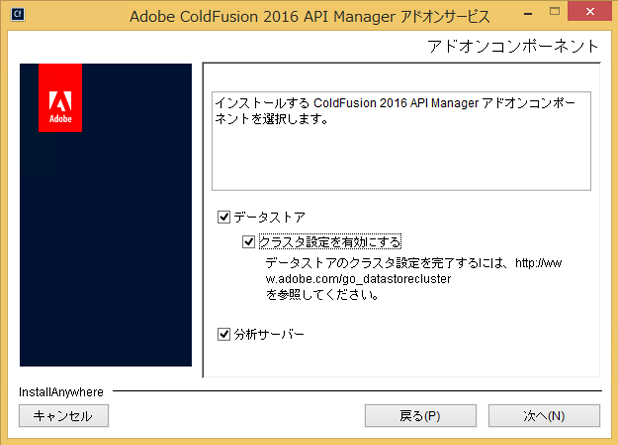Image resolution: width=618 pixels, height=445 pixels.
Task: Click the red Adobe logo
Action: point(60,98)
